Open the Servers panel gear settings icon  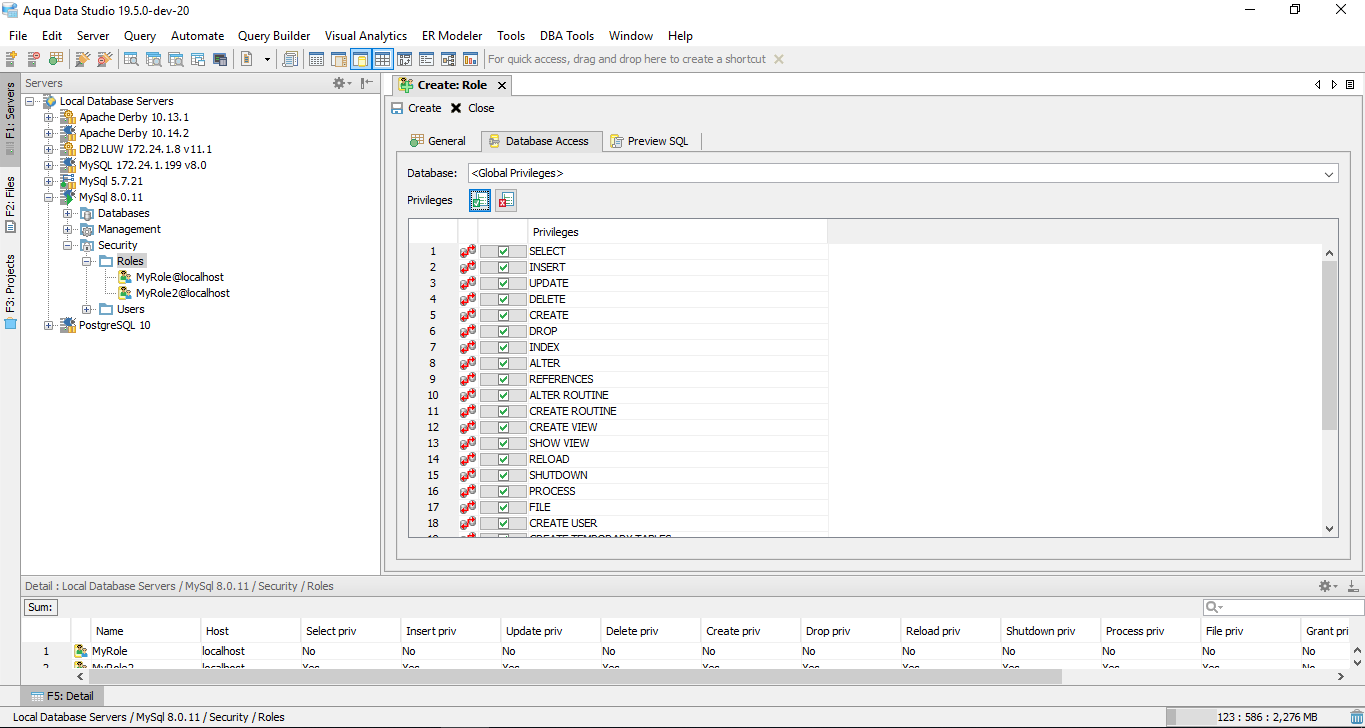[341, 83]
